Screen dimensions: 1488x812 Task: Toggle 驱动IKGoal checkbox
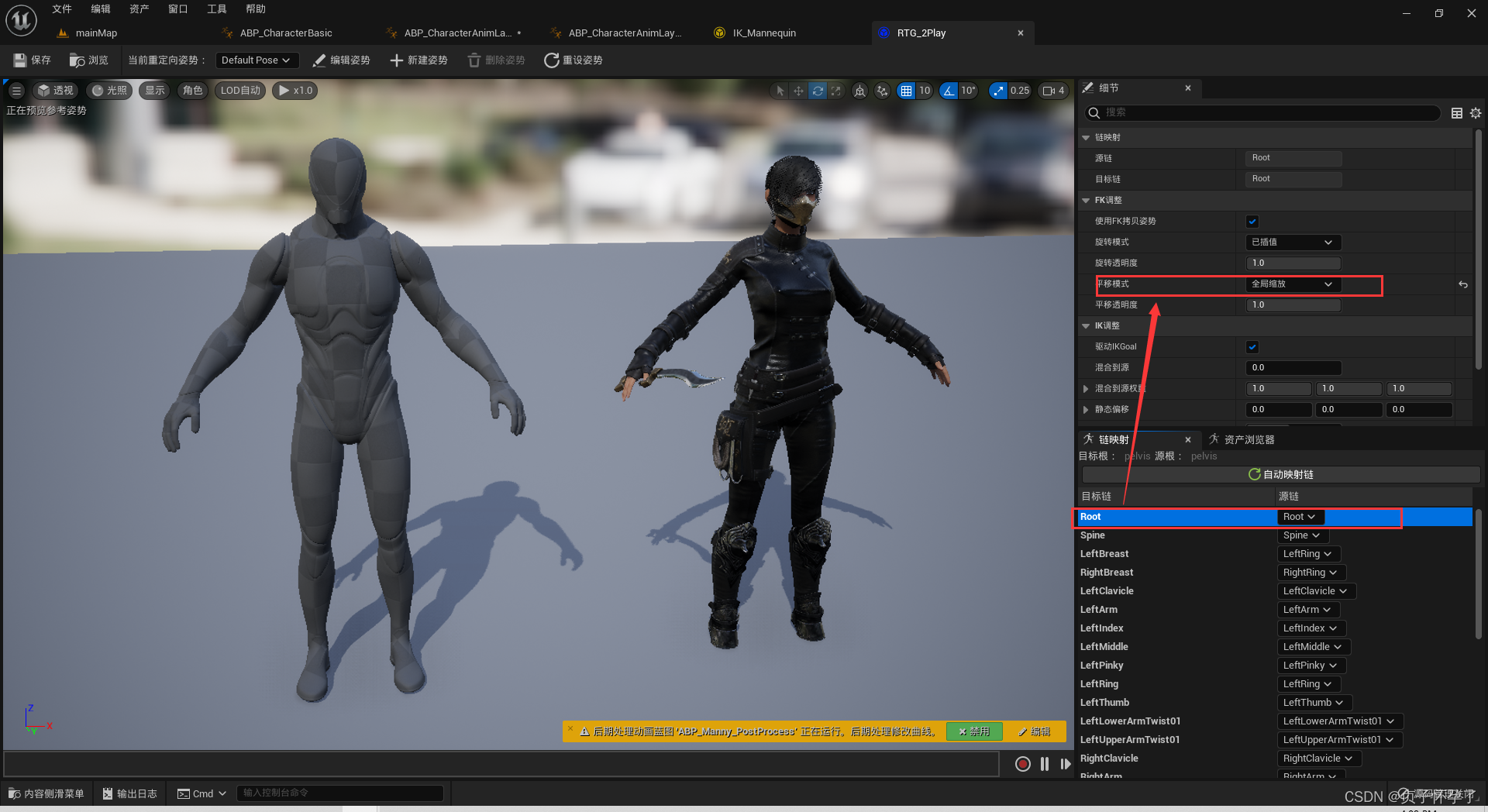[1252, 347]
